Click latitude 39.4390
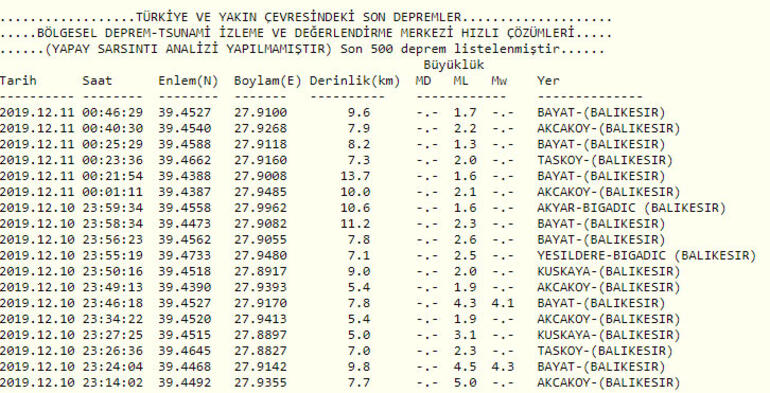Screen dimensions: 770x393 (x=184, y=287)
